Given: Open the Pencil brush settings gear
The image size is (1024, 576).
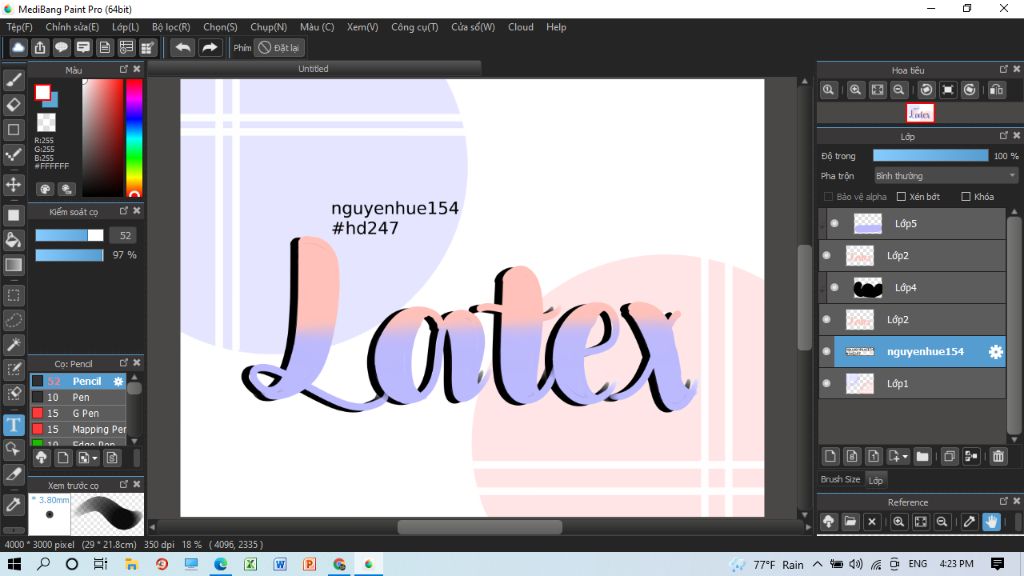Looking at the screenshot, I should pyautogui.click(x=118, y=381).
